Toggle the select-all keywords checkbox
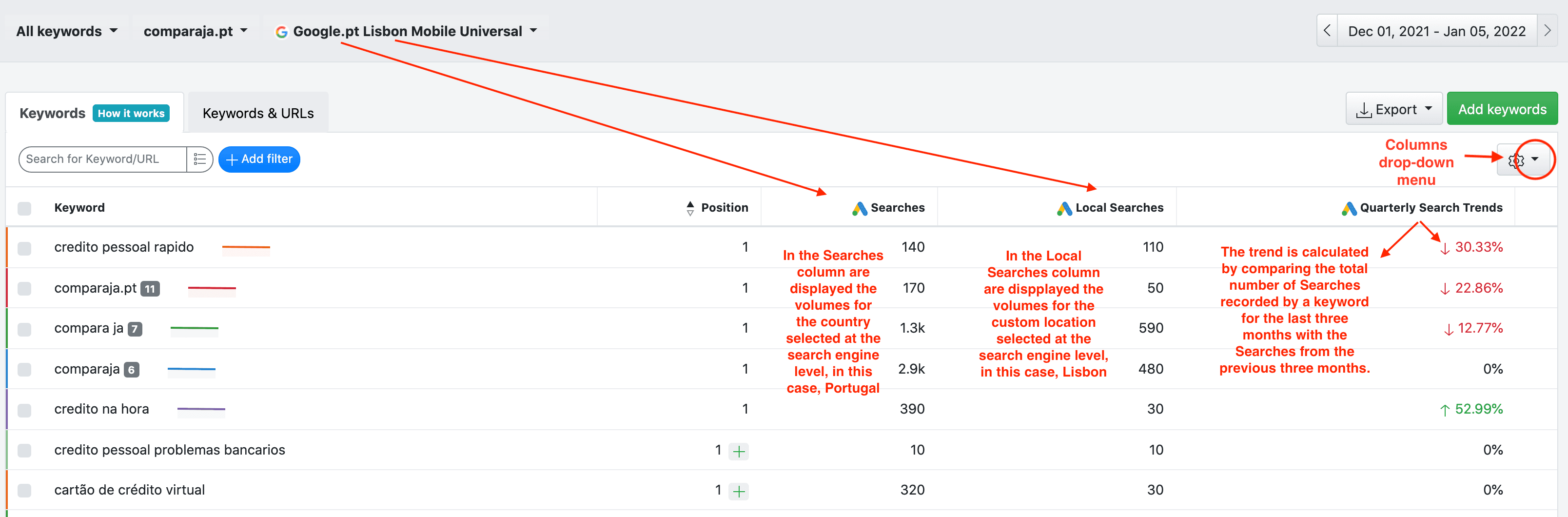This screenshot has width=1568, height=517. pyautogui.click(x=24, y=208)
